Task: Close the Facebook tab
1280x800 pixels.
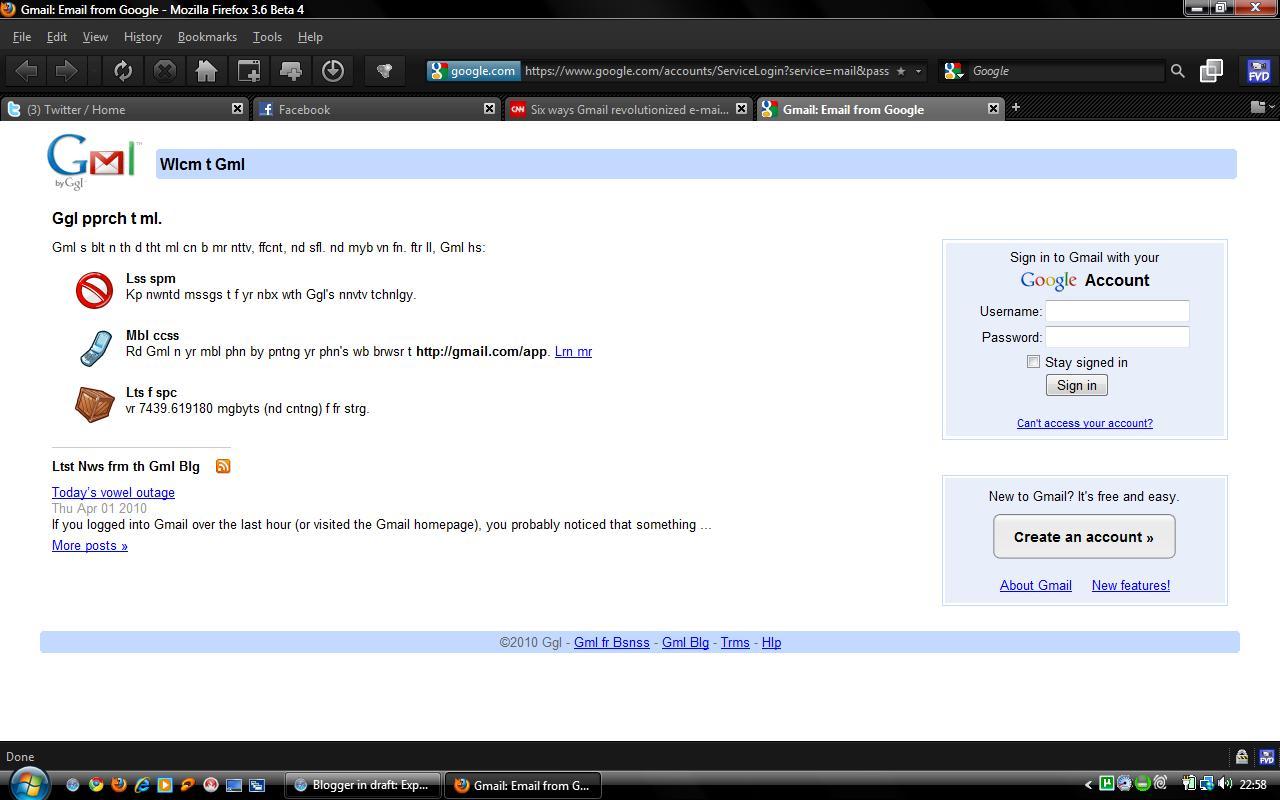Action: click(489, 108)
